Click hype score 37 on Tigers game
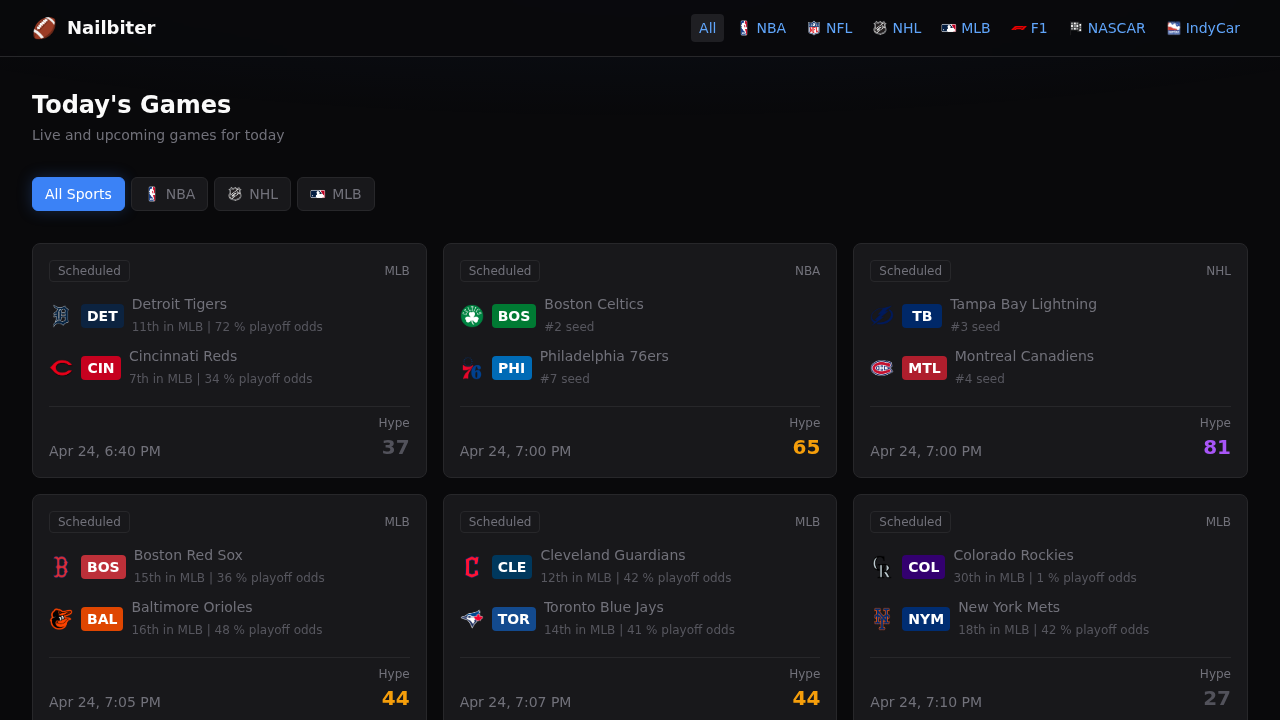Viewport: 1280px width, 720px height. pyautogui.click(x=396, y=447)
